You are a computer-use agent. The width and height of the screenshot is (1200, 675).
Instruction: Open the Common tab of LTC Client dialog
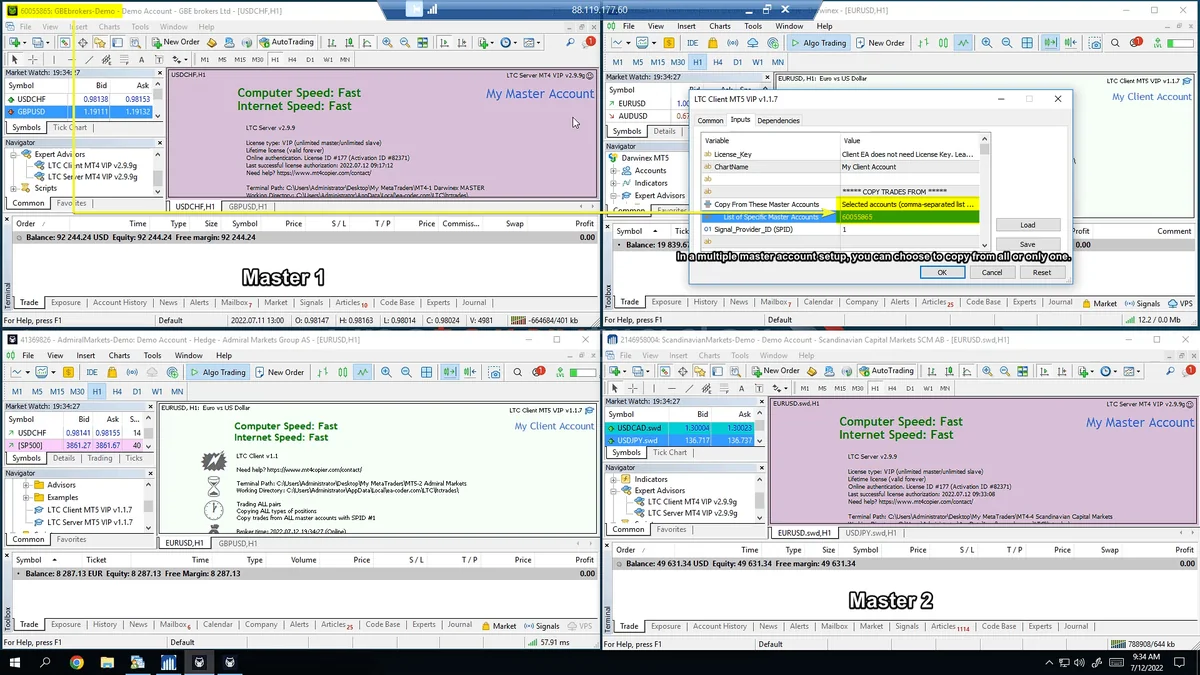click(710, 121)
